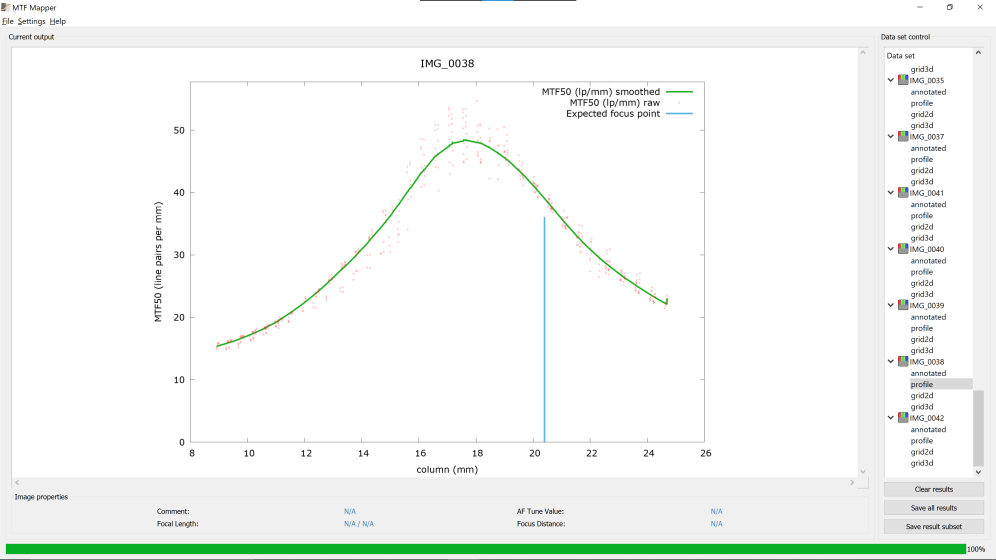This screenshot has height=560, width=996.
Task: Select grid3d under IMG_0042
Action: coord(922,463)
